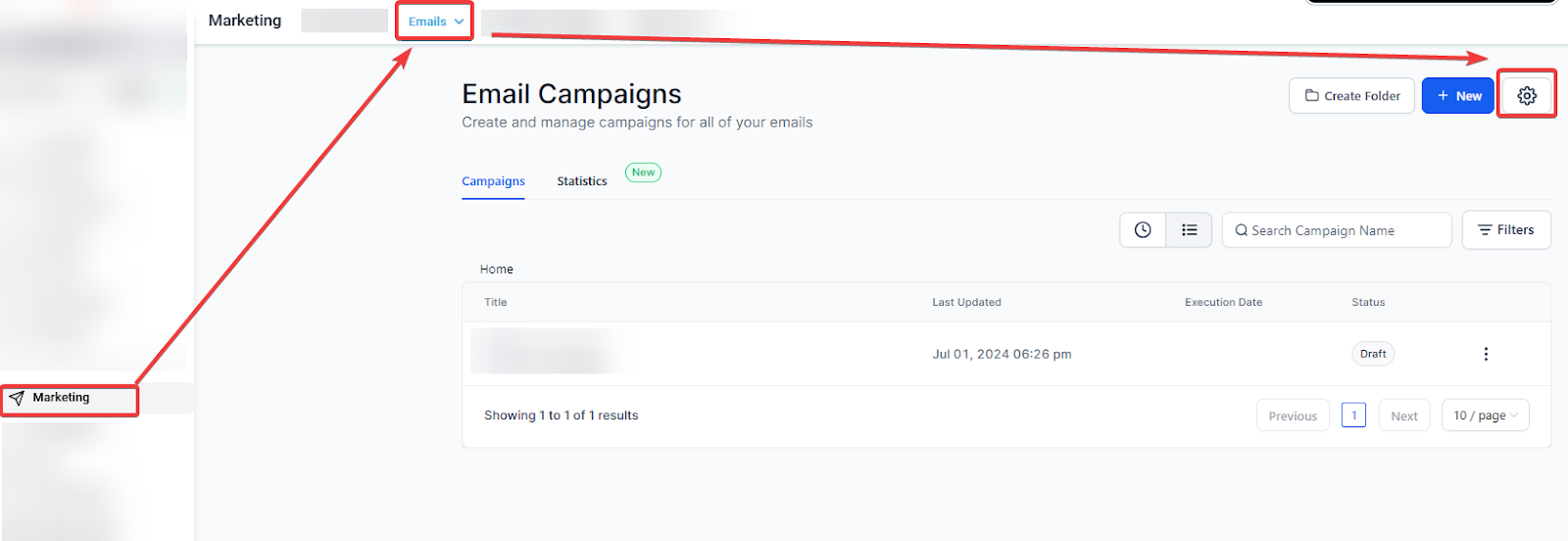
Task: Click the Next pagination button
Action: pos(1403,416)
